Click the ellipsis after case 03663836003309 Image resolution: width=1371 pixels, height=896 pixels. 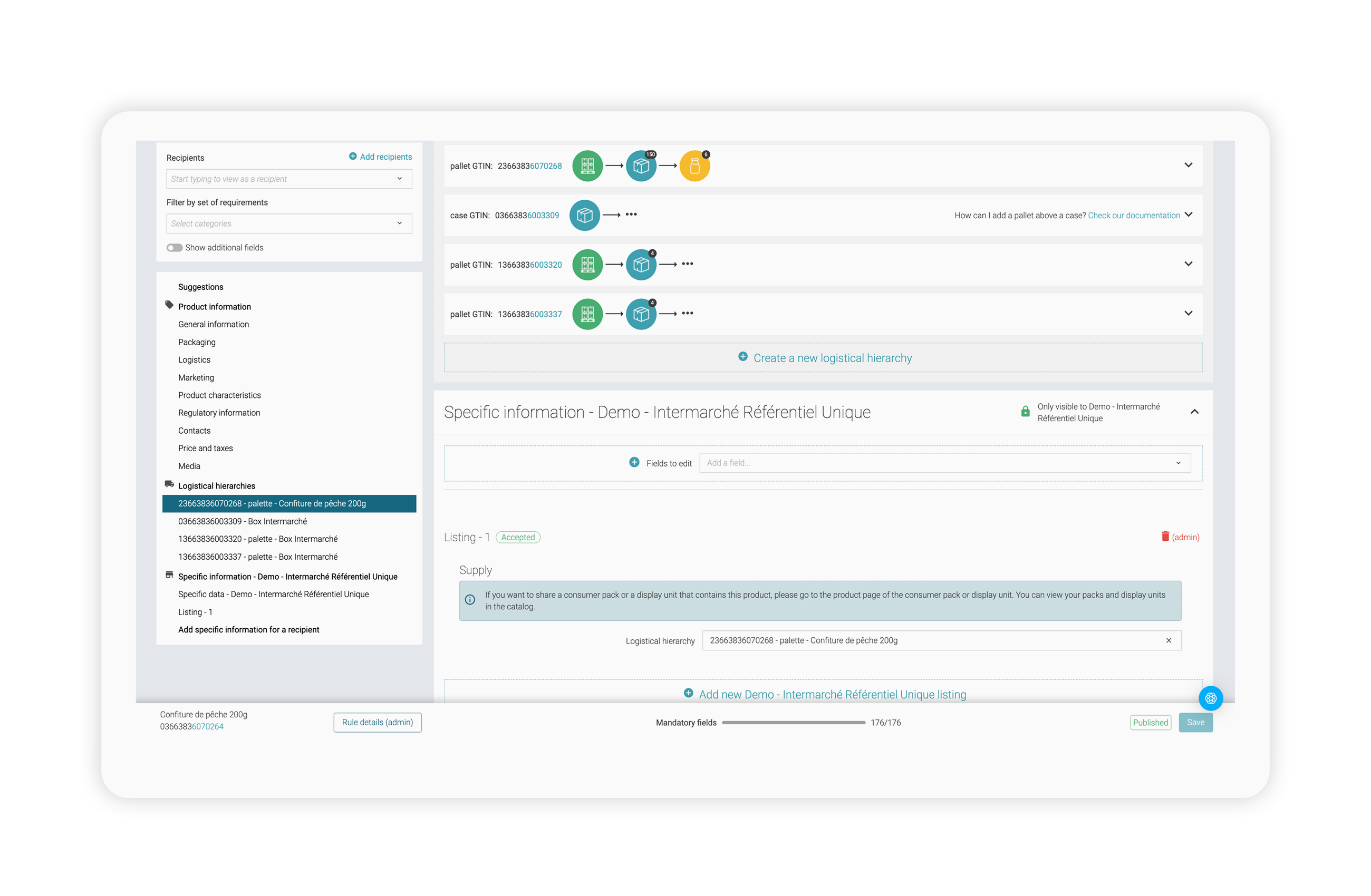pyautogui.click(x=631, y=215)
